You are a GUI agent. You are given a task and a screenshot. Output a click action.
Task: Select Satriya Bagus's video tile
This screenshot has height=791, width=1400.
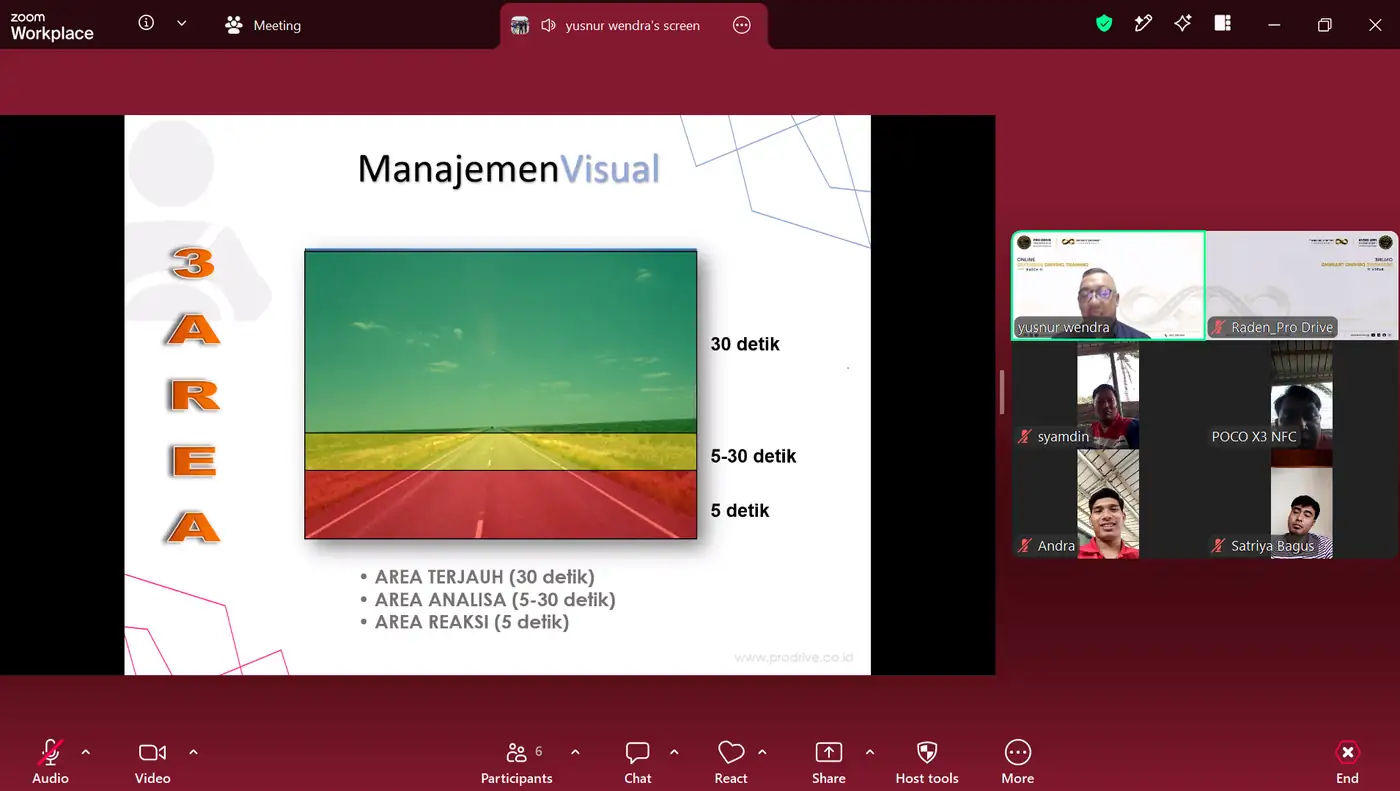click(x=1302, y=503)
